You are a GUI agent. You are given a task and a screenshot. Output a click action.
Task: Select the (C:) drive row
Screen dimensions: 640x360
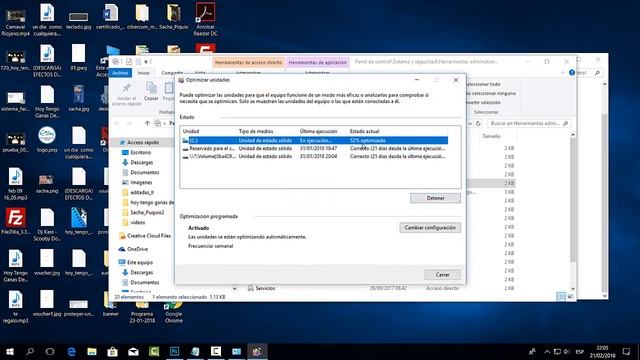click(315, 140)
